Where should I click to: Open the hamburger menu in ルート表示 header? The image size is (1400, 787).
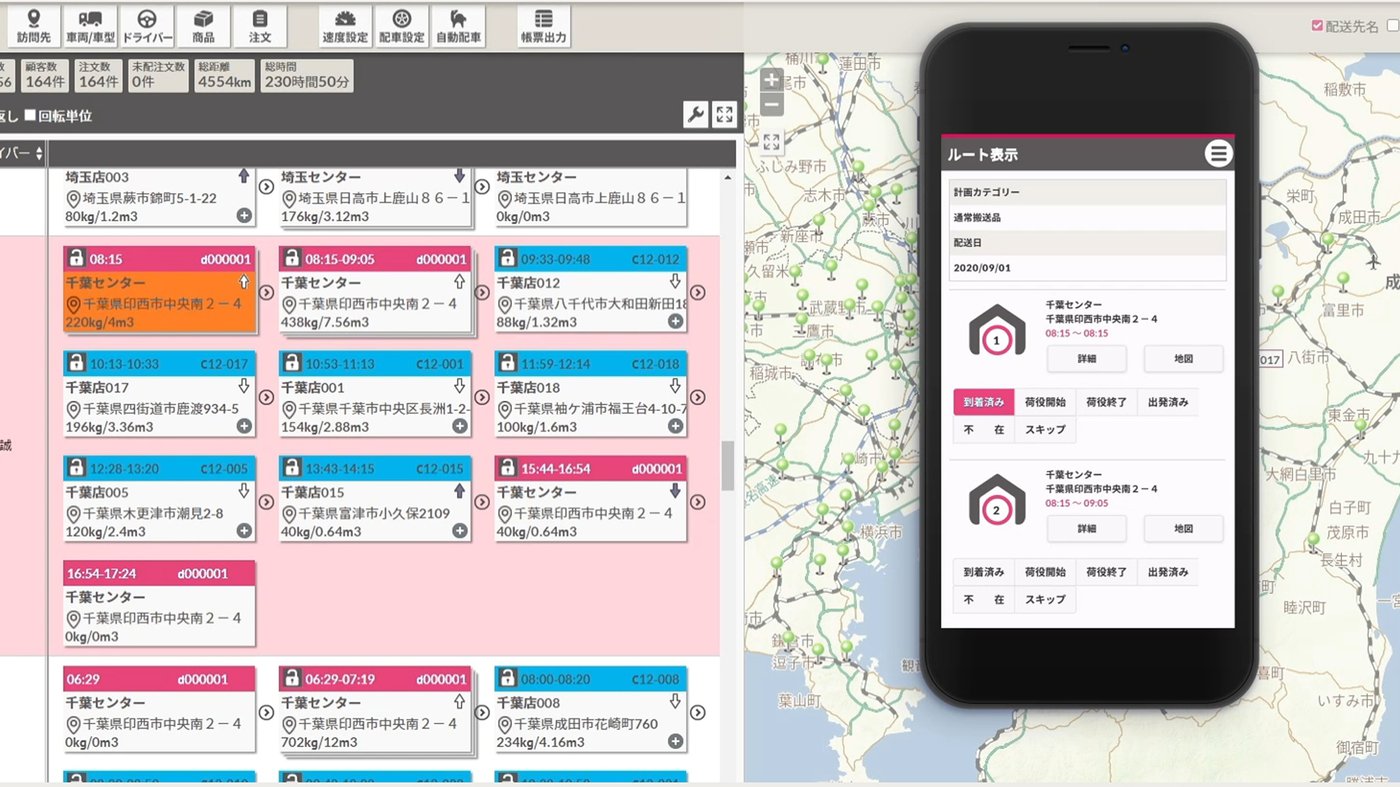1217,153
